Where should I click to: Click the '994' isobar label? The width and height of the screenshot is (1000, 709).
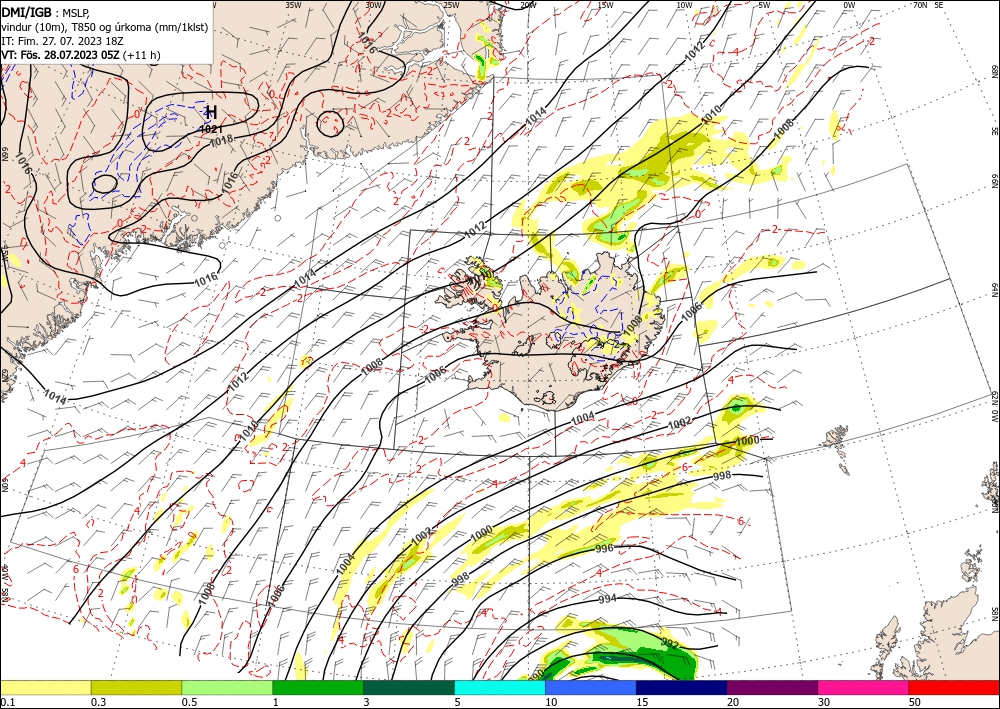pos(607,599)
